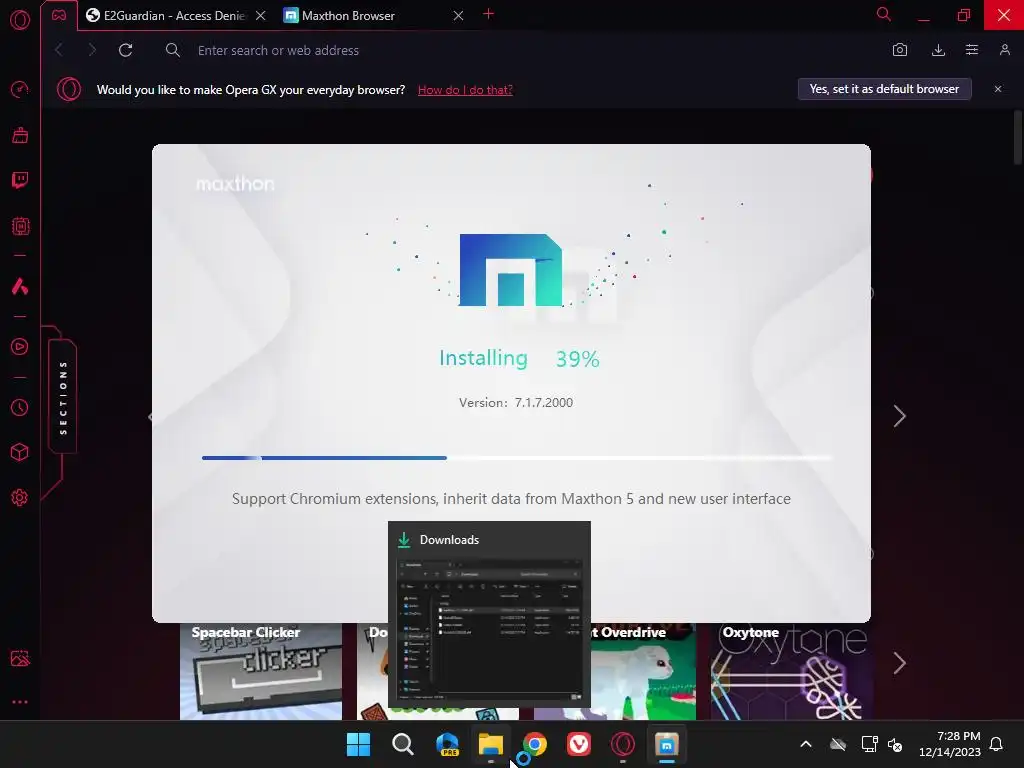The height and width of the screenshot is (768, 1024).
Task: Click the next arrow beside Oxytone game
Action: [899, 664]
